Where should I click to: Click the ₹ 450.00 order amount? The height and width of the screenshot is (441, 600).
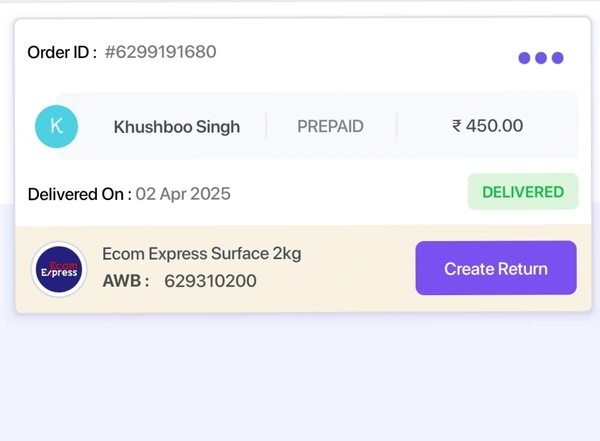click(487, 126)
